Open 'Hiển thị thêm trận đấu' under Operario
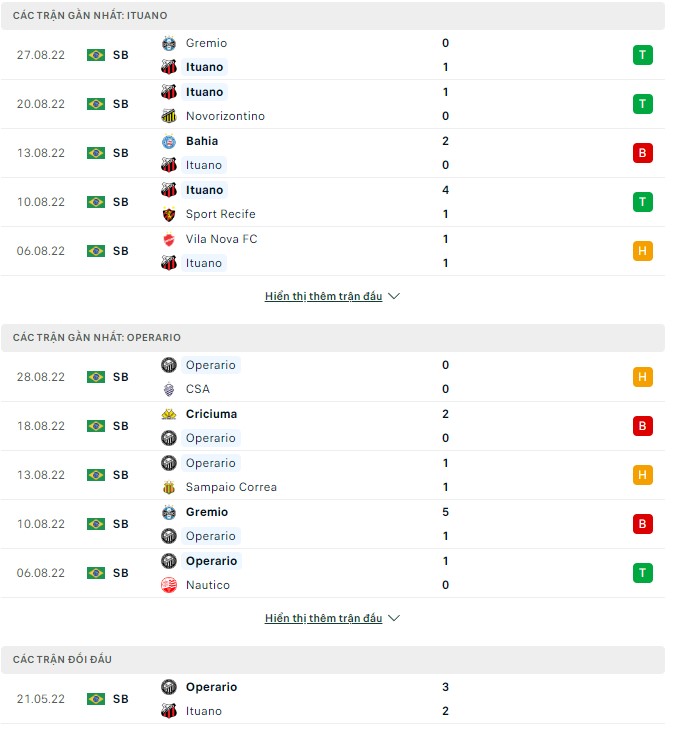This screenshot has width=676, height=729. [x=323, y=619]
